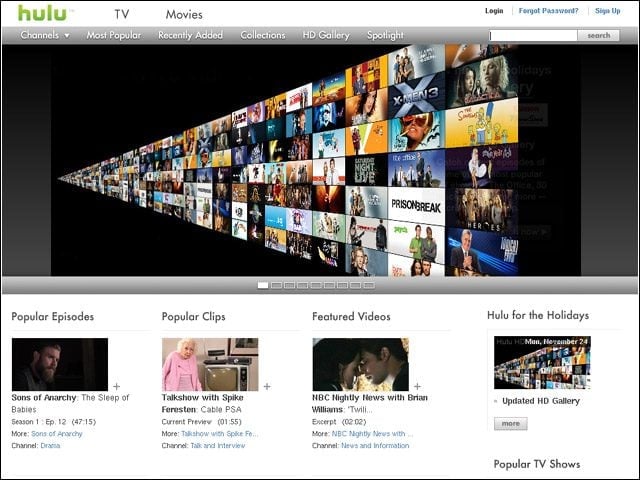640x480 pixels.
Task: Open X-Men 3 tile in video wall
Action: point(416,96)
